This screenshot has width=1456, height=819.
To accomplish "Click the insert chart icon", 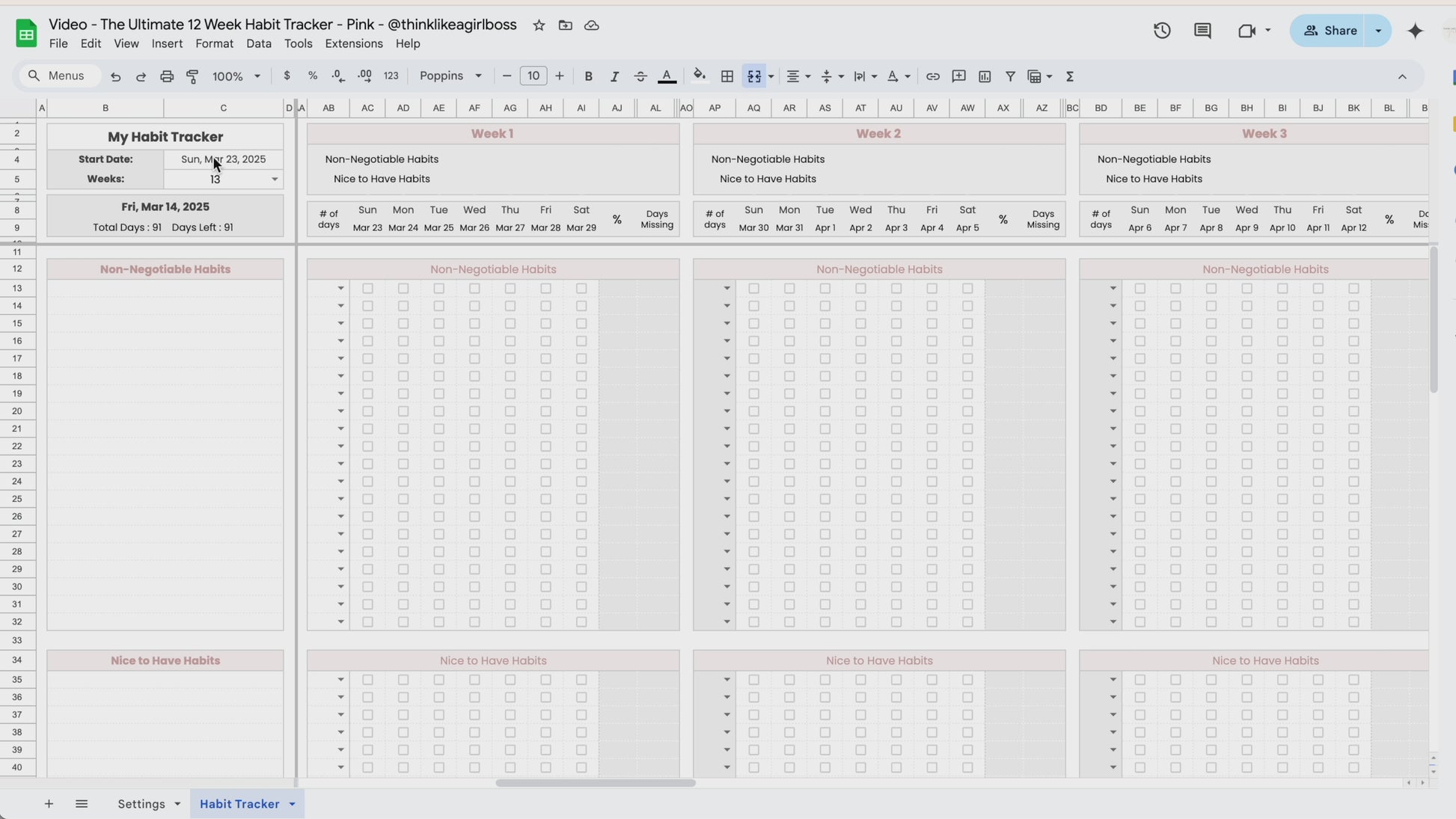I will coord(985,76).
